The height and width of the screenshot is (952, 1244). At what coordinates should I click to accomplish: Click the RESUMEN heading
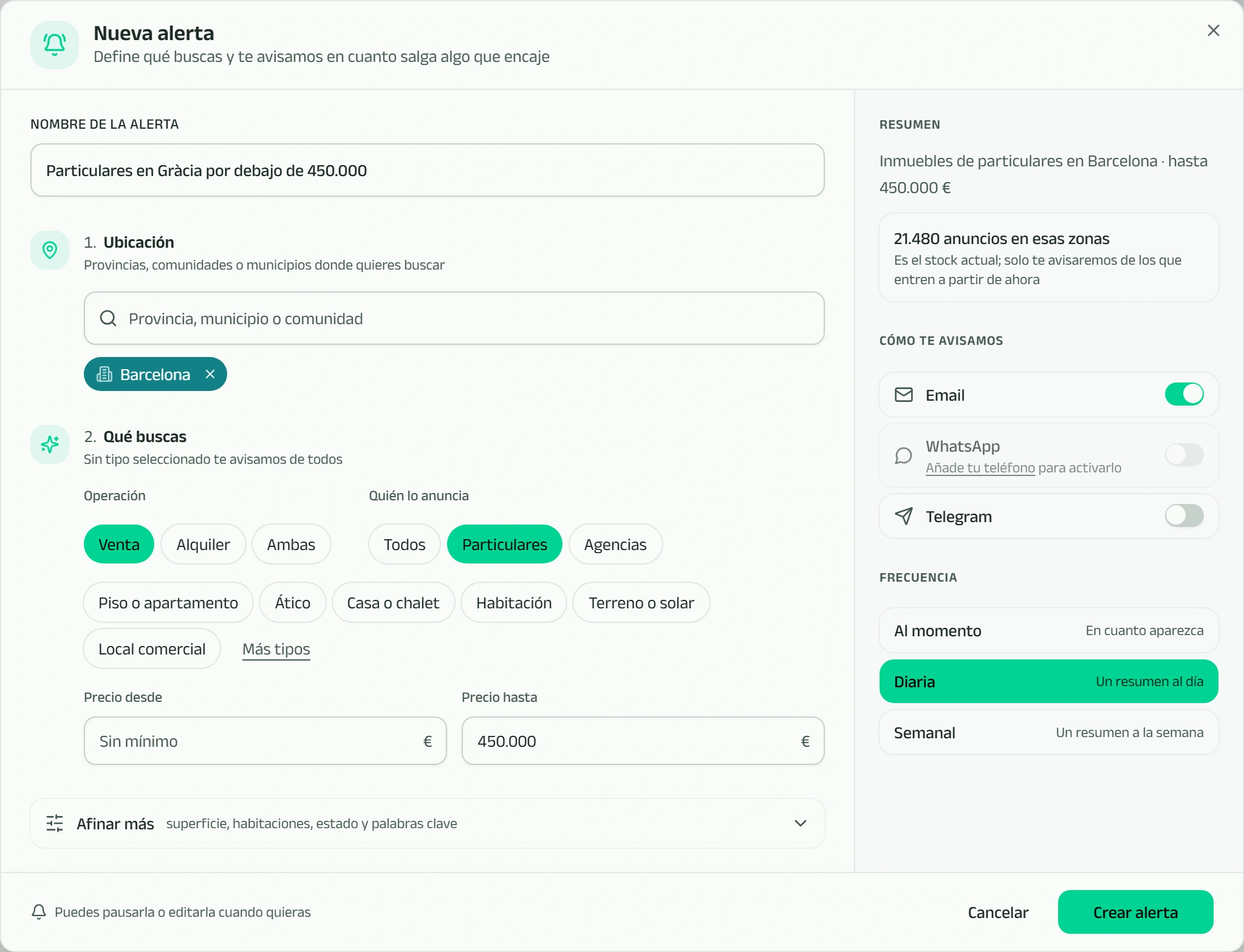point(910,124)
